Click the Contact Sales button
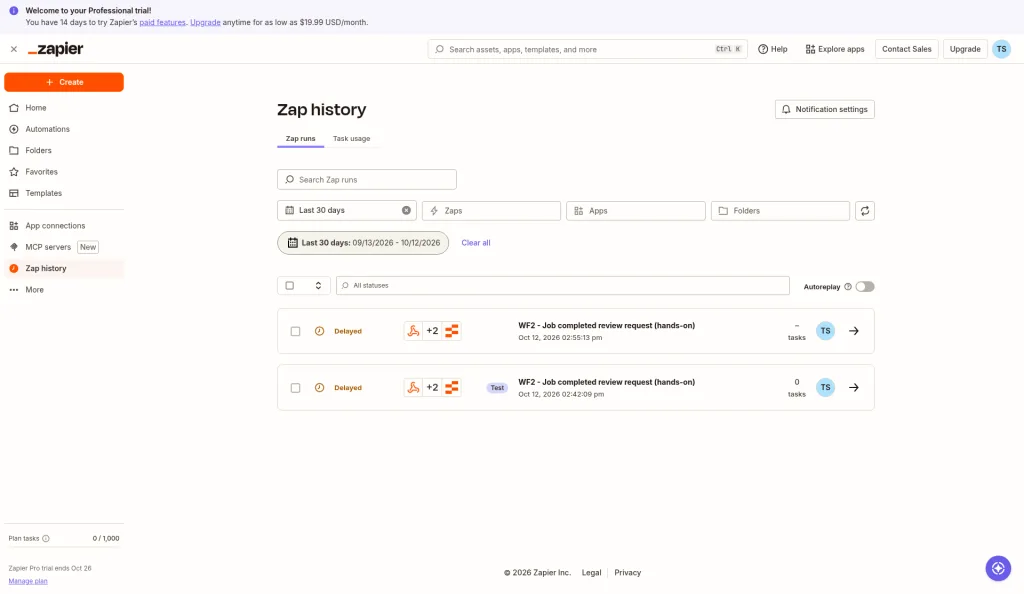 (906, 49)
